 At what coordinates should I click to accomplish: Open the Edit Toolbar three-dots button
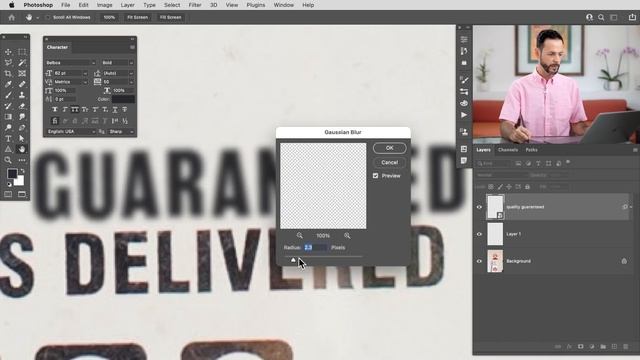(22, 160)
